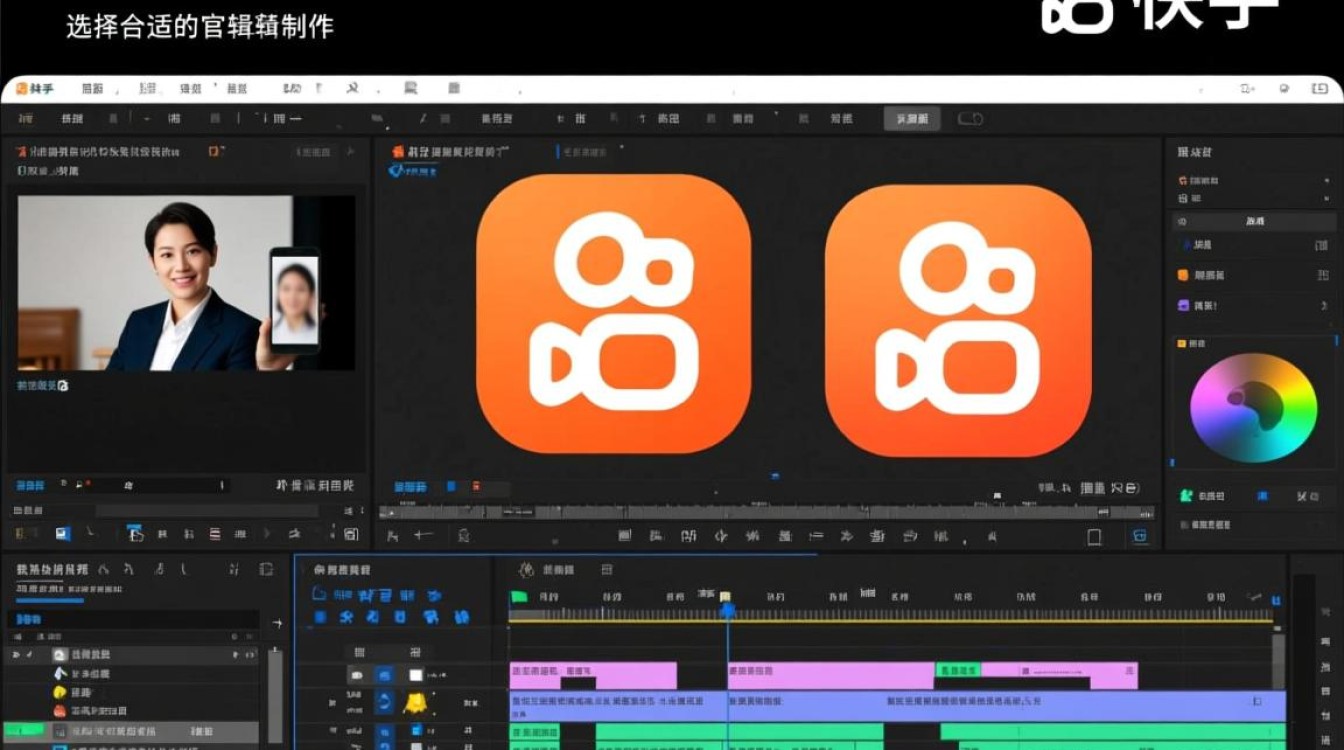Select the right orange logo in the program preview
This screenshot has height=750, width=1344.
click(x=957, y=320)
